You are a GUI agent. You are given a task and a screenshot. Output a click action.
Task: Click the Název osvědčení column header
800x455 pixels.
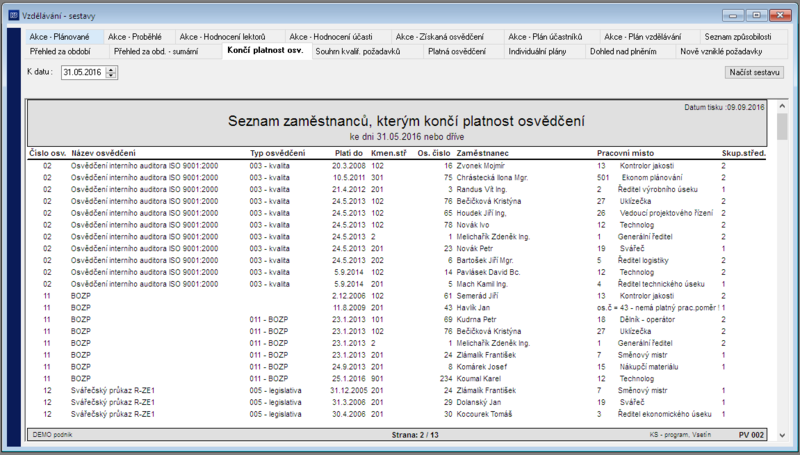[x=104, y=153]
